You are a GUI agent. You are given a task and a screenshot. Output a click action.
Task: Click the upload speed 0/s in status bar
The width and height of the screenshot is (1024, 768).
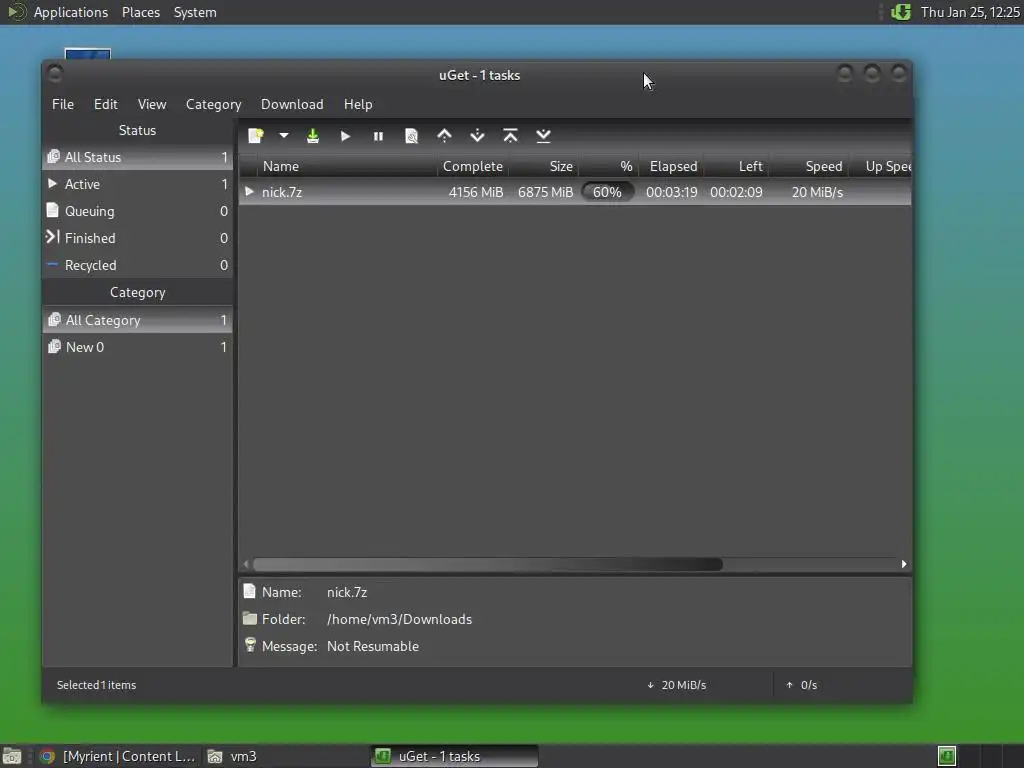coord(802,685)
